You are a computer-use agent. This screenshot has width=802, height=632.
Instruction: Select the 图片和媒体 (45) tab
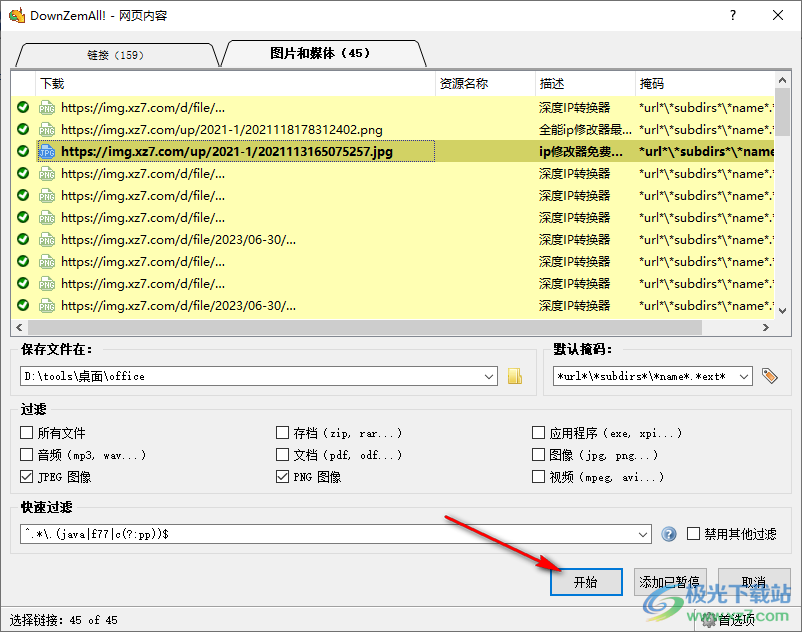click(321, 53)
